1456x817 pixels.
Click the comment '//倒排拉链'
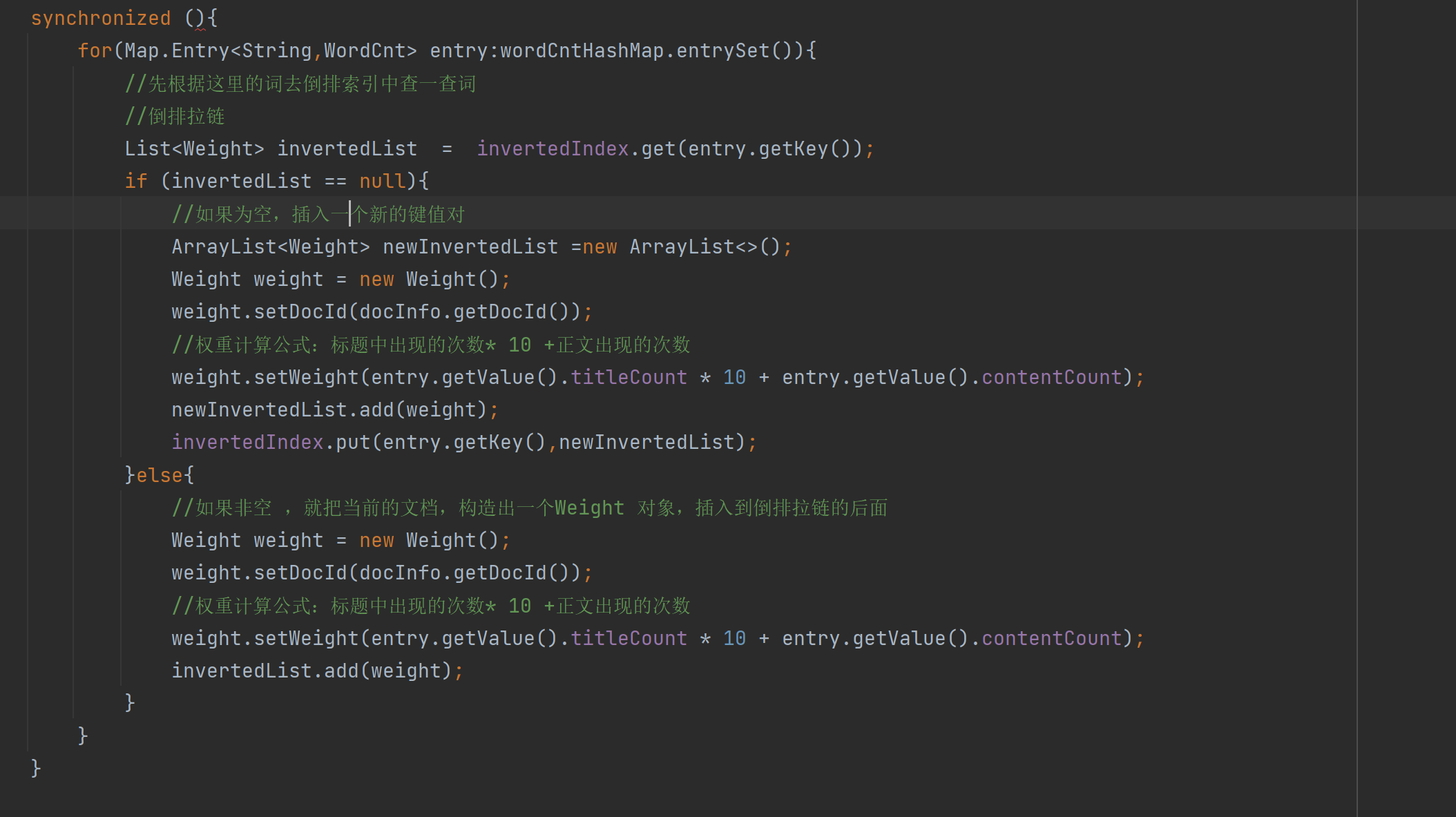pos(175,115)
